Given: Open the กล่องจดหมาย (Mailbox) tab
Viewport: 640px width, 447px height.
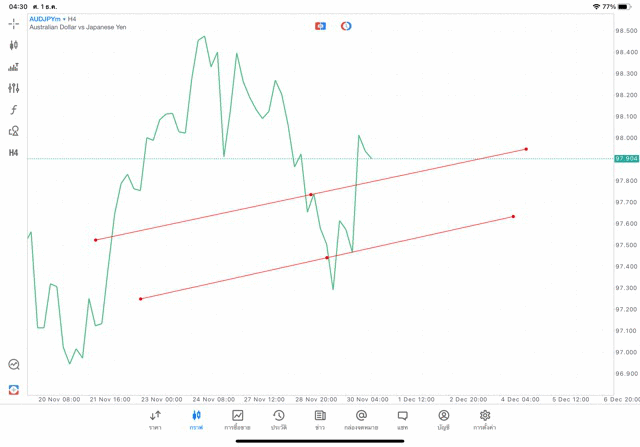Looking at the screenshot, I should click(x=361, y=420).
